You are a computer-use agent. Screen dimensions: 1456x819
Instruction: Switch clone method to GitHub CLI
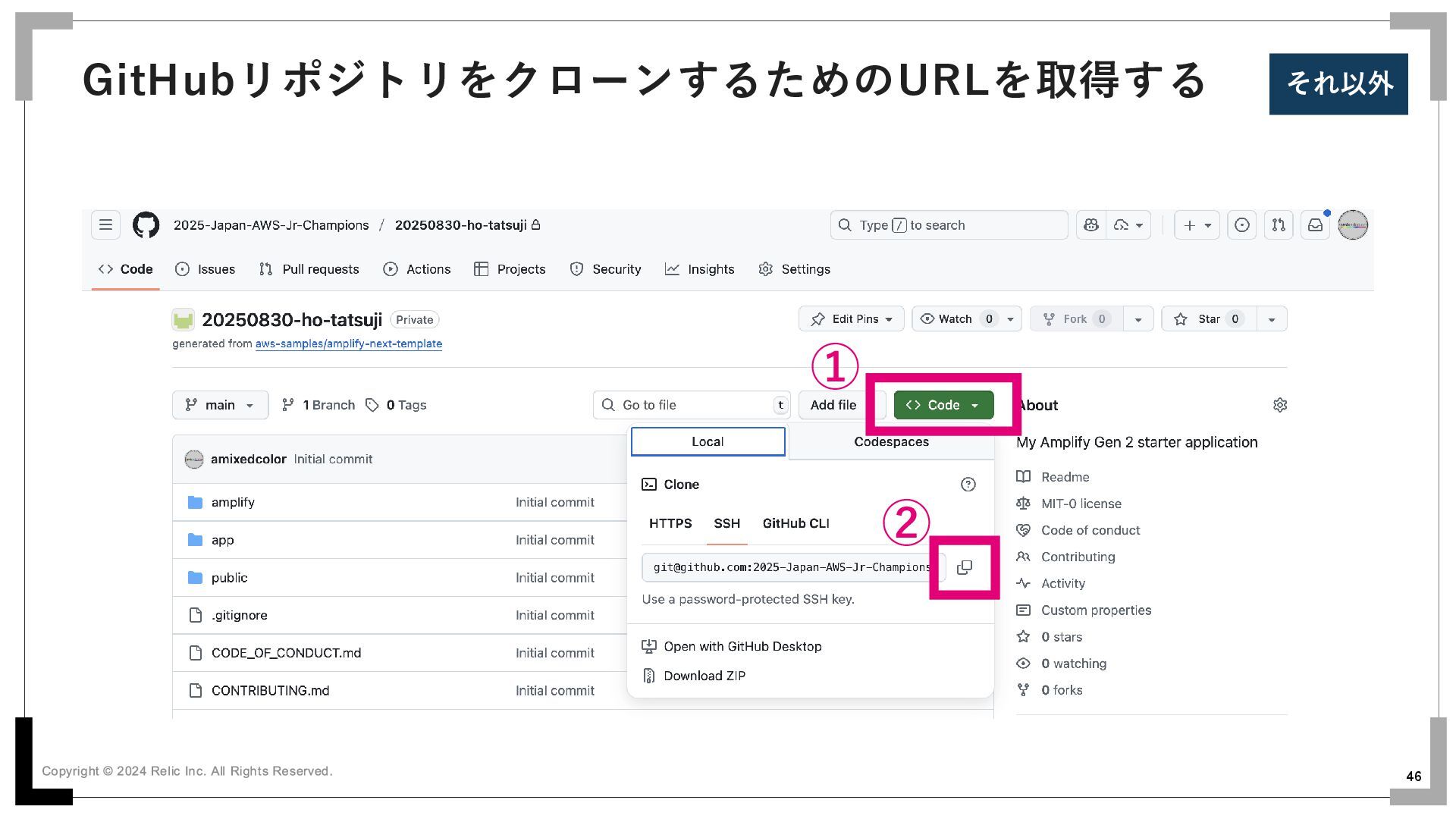795,524
